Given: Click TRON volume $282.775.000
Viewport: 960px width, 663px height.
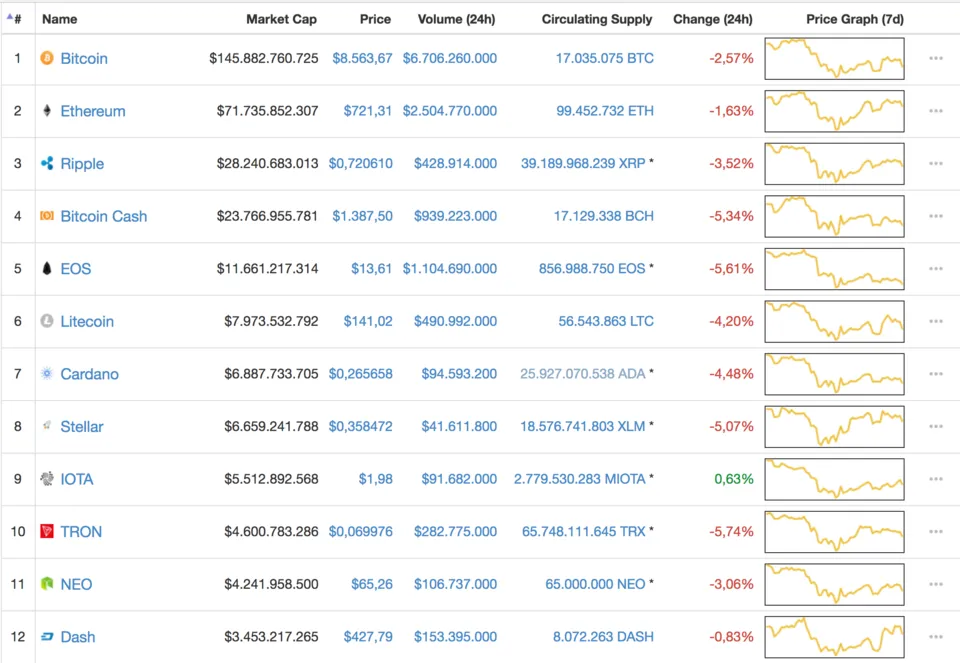Looking at the screenshot, I should pos(455,531).
